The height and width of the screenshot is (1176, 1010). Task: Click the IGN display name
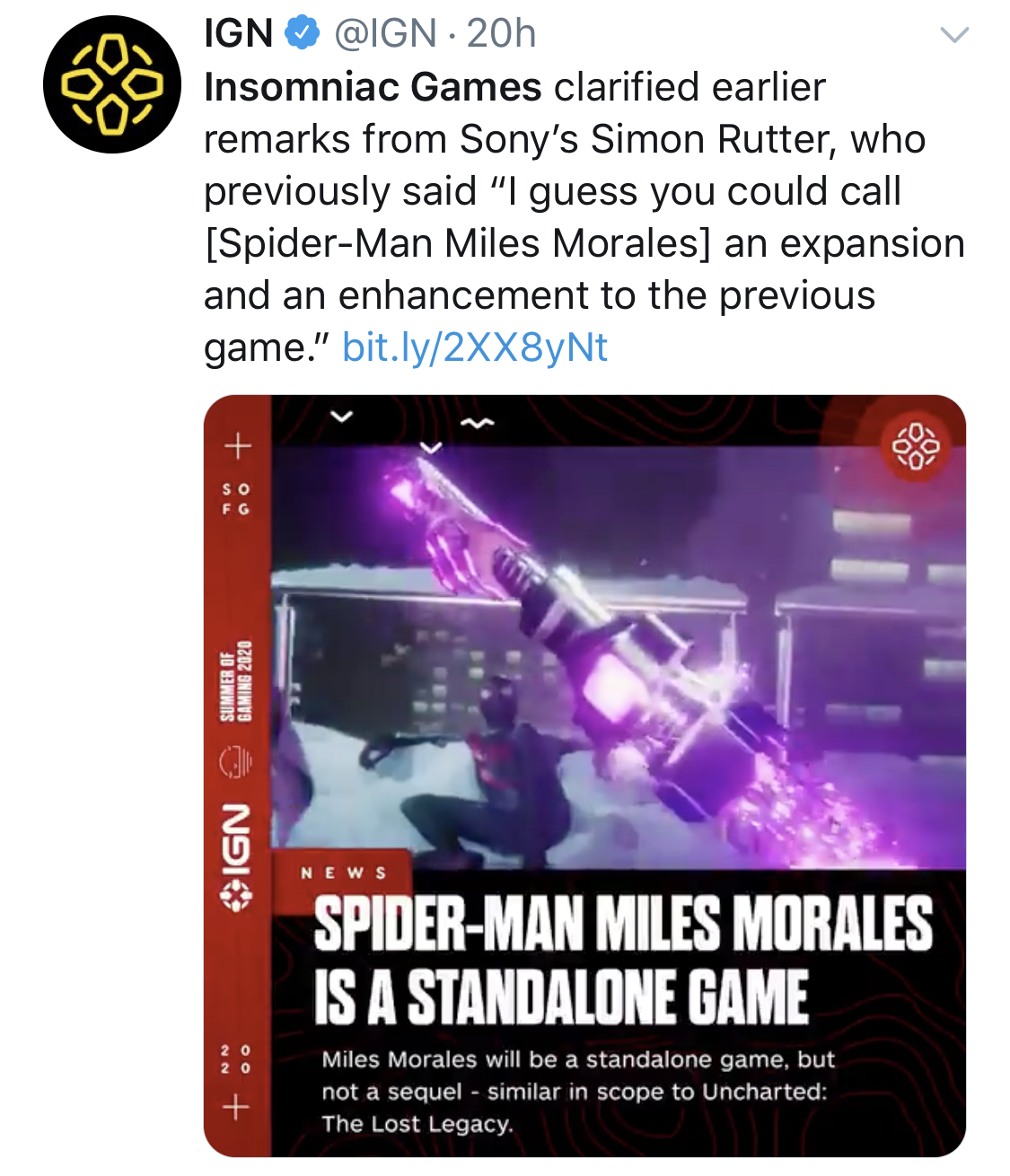pos(239,34)
